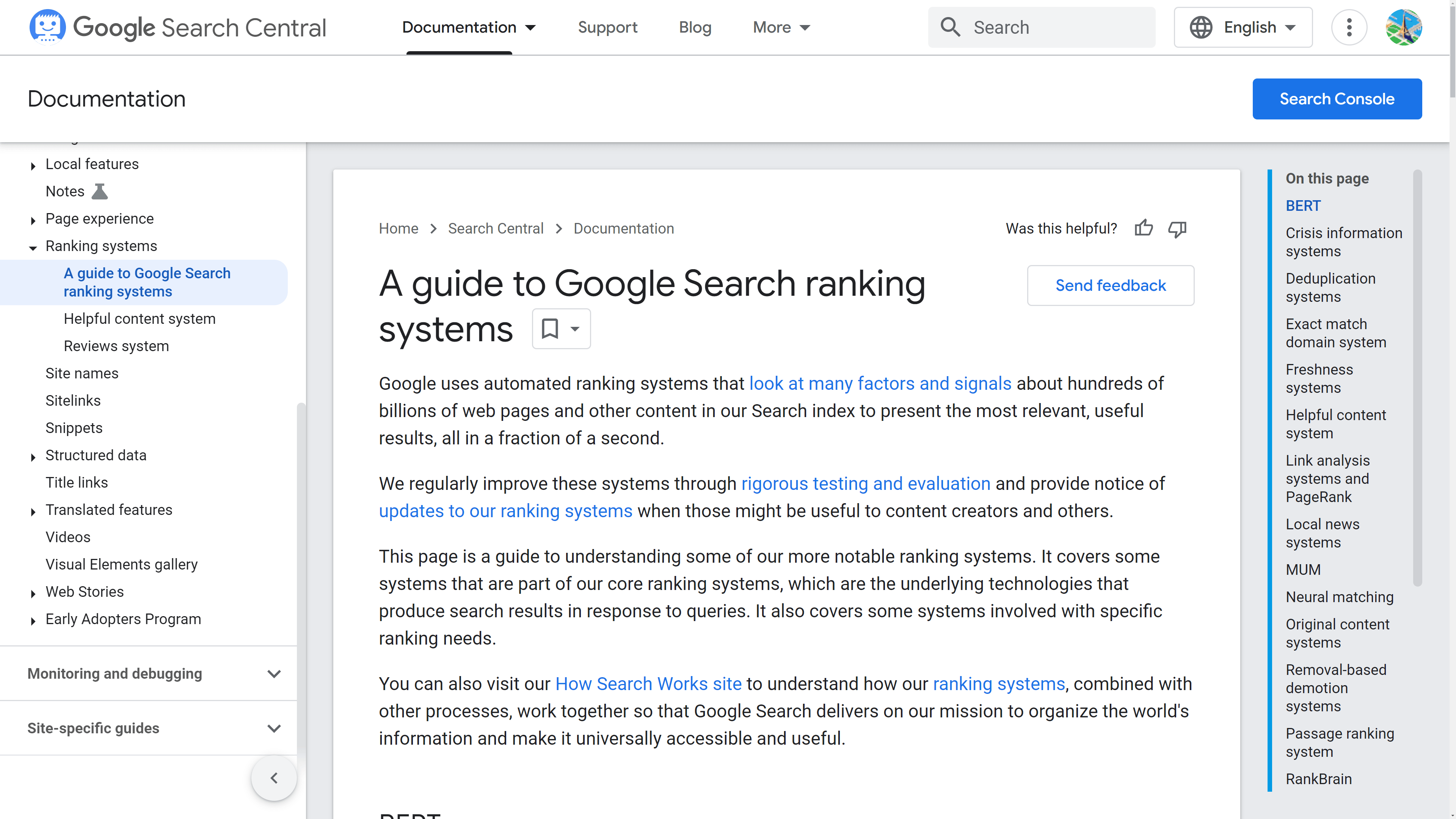This screenshot has width=1456, height=819.
Task: Go to Search Central breadcrumb link
Action: tap(495, 228)
